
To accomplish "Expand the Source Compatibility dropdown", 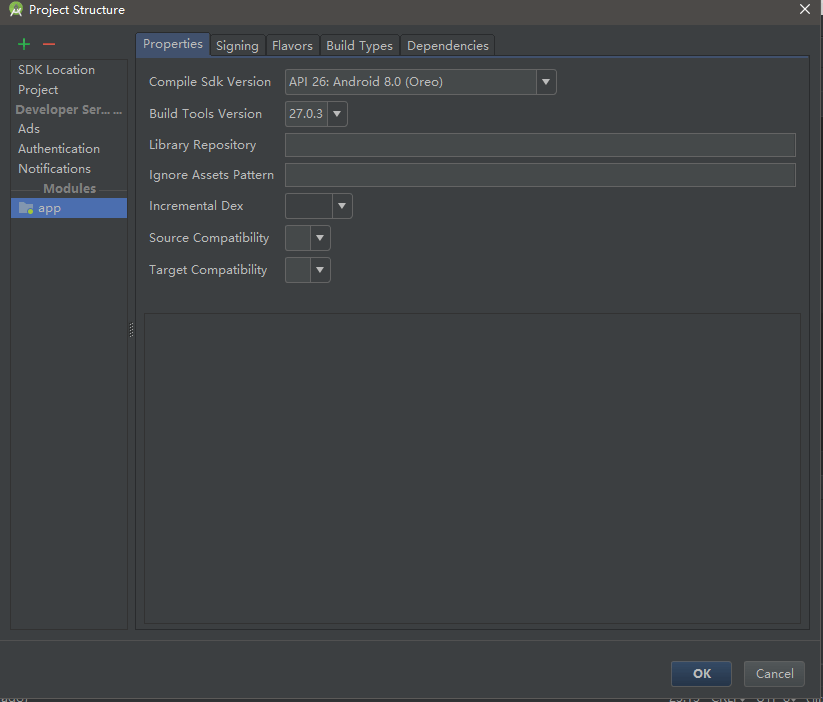I will (320, 238).
